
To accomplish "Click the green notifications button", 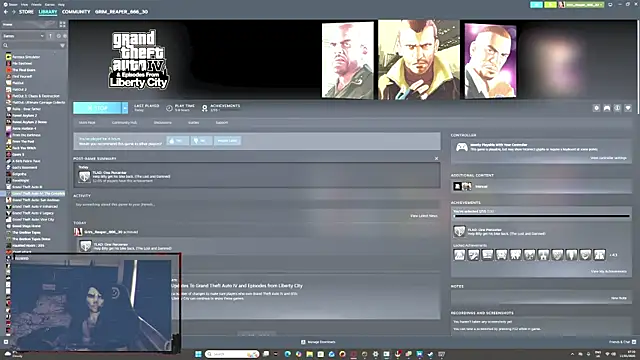I will (x=550, y=5).
